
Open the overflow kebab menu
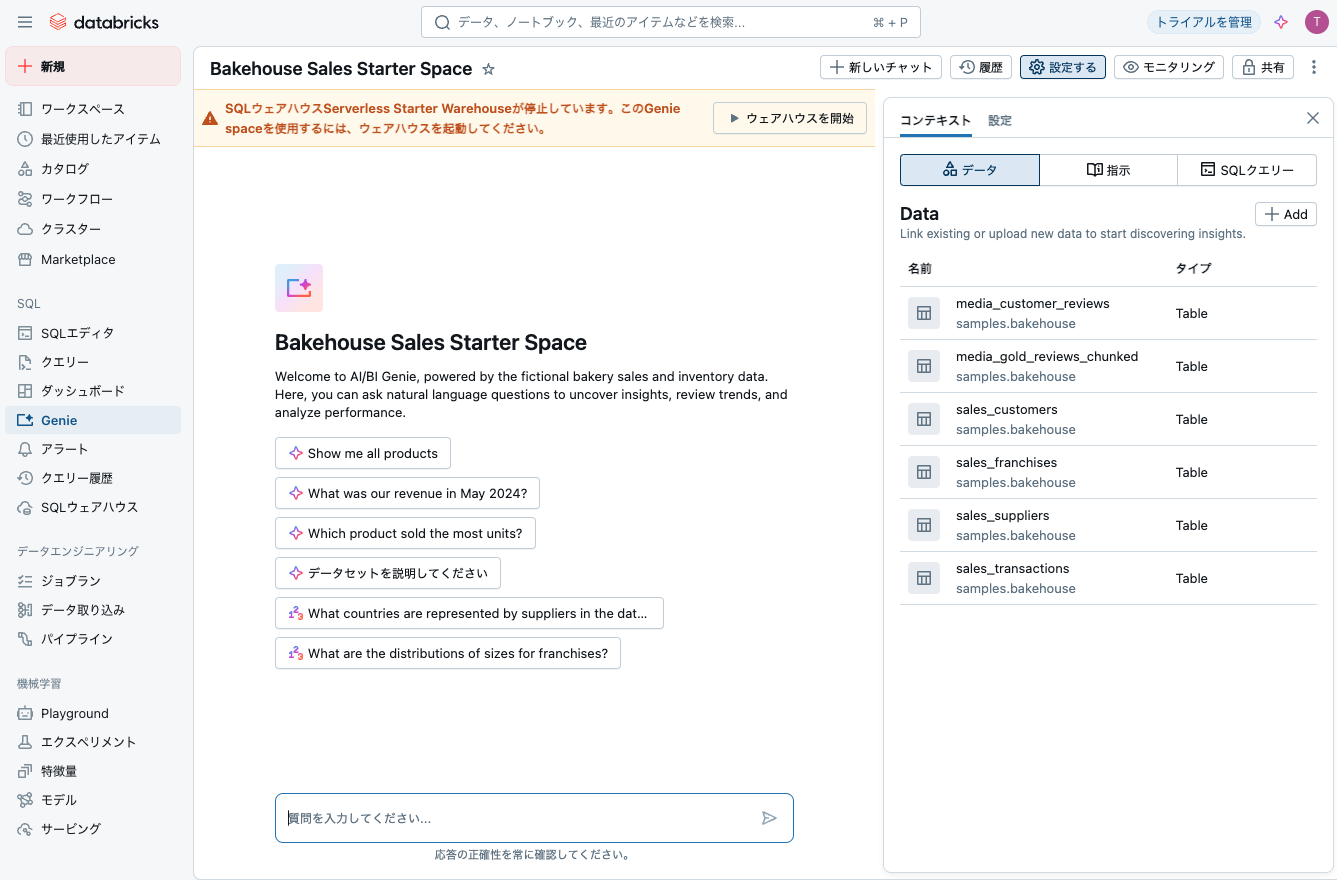(x=1314, y=67)
